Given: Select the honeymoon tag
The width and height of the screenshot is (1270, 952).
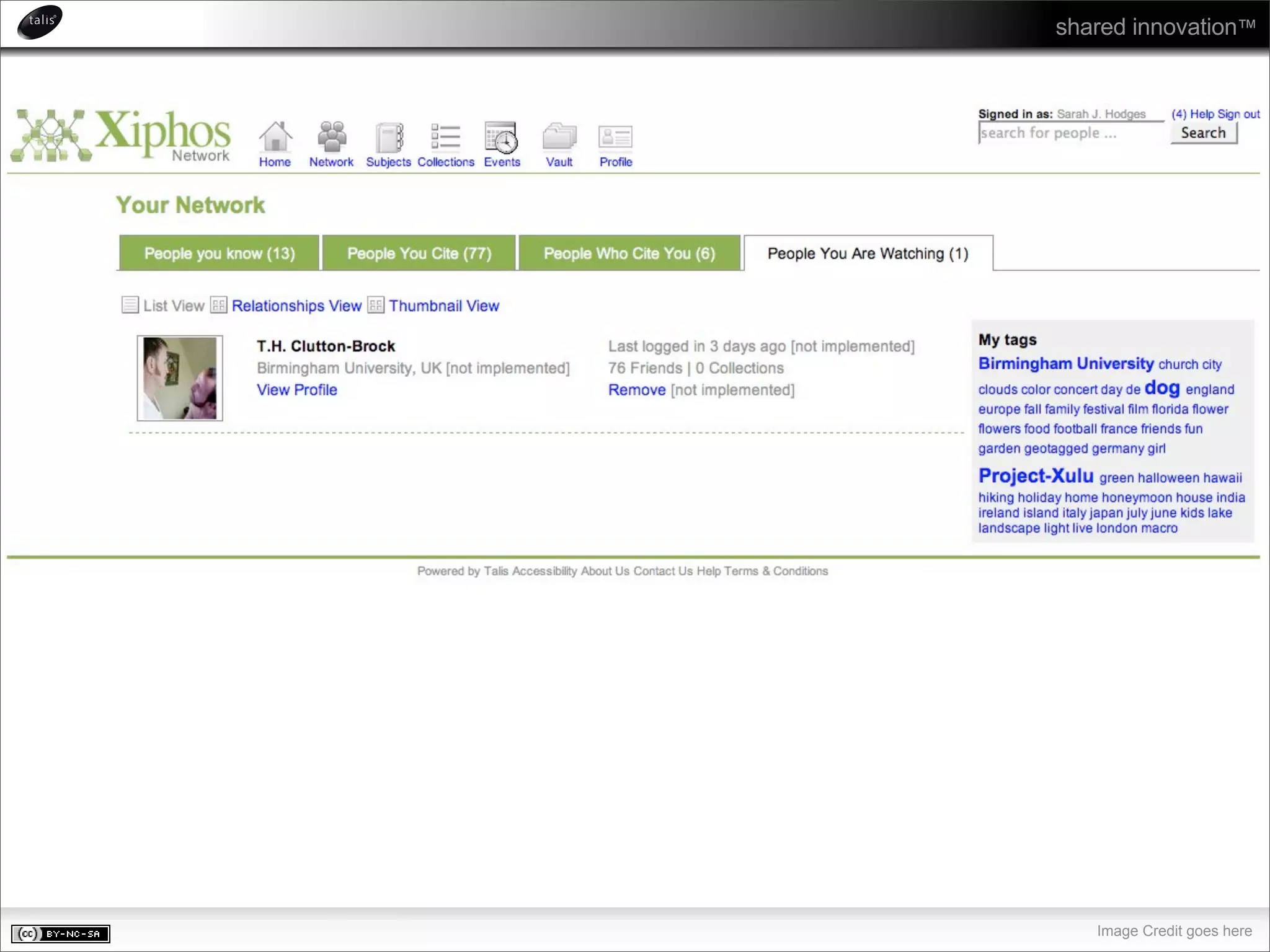Looking at the screenshot, I should [x=1137, y=497].
